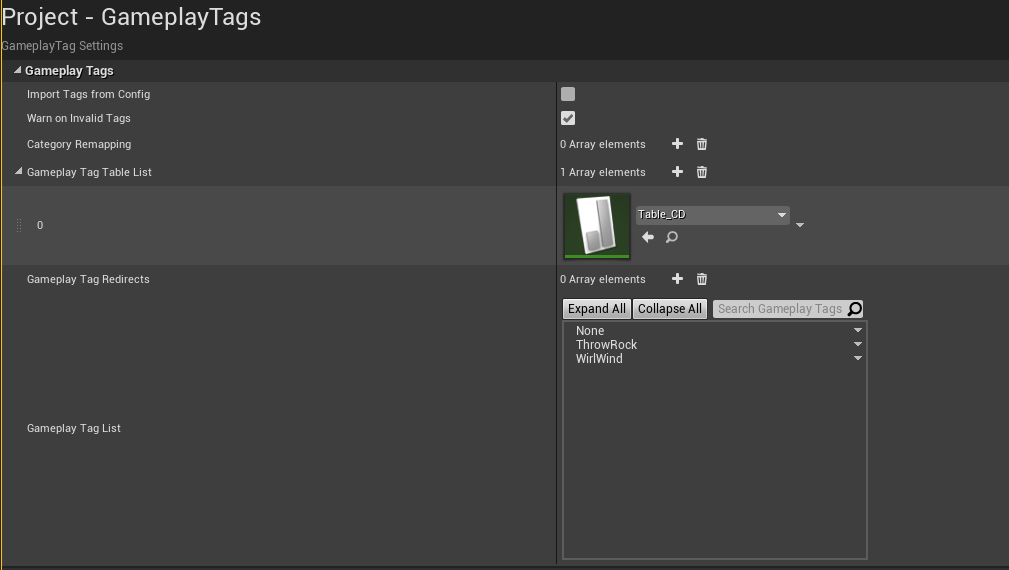Viewport: 1009px width, 570px height.
Task: Add element to Gameplay Tag Table List
Action: click(x=677, y=172)
